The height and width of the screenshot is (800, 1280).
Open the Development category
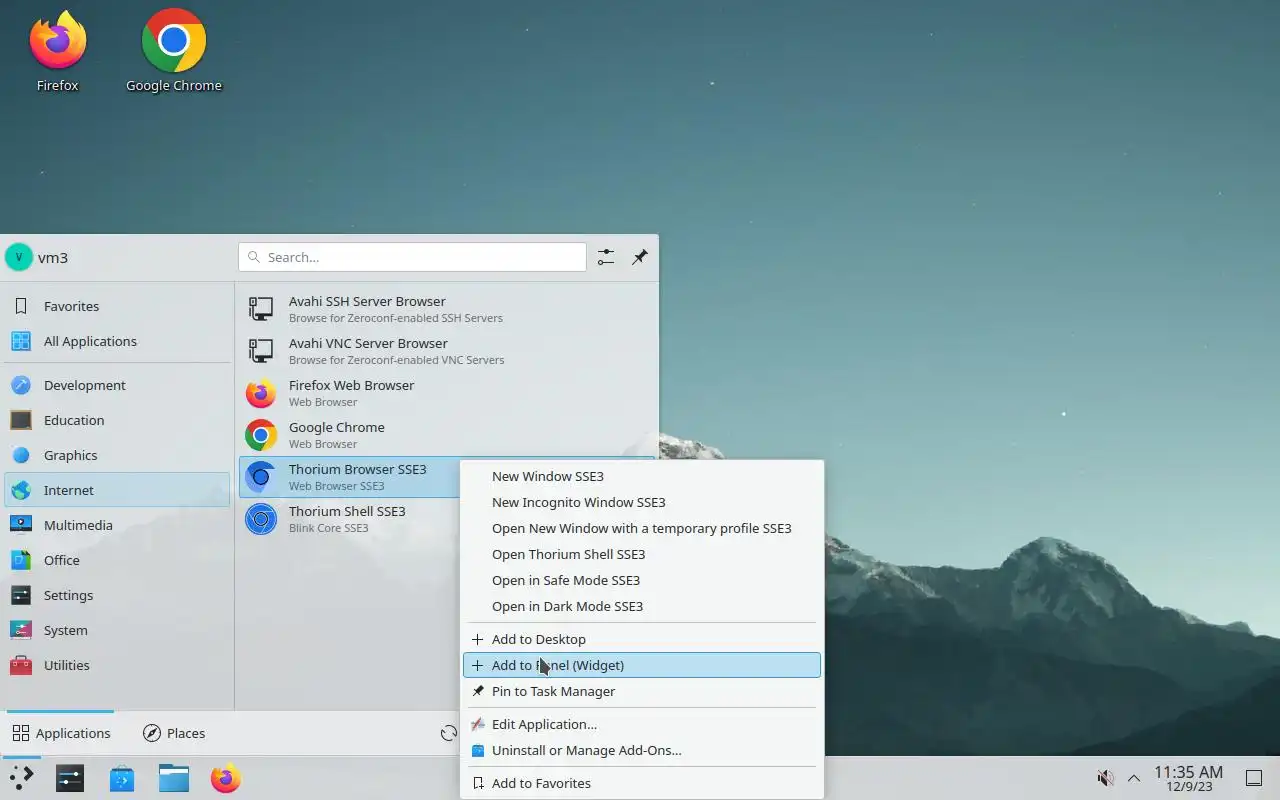[117, 385]
